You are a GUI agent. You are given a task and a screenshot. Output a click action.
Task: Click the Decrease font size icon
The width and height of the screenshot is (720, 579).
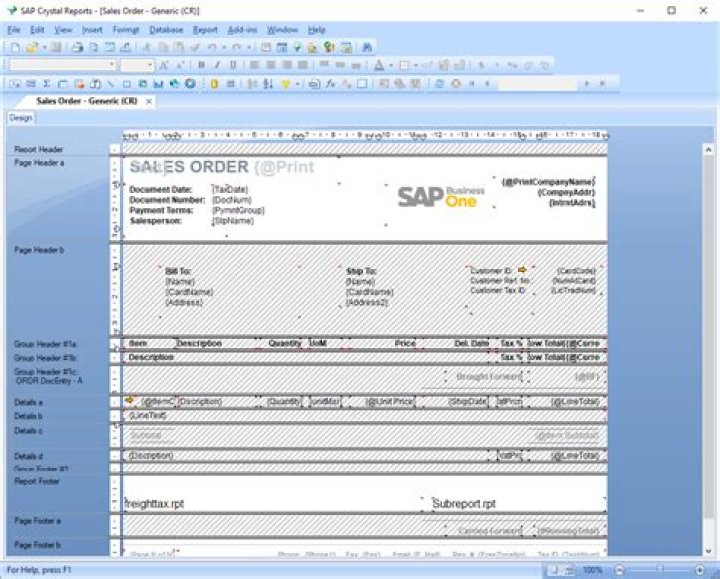(180, 65)
